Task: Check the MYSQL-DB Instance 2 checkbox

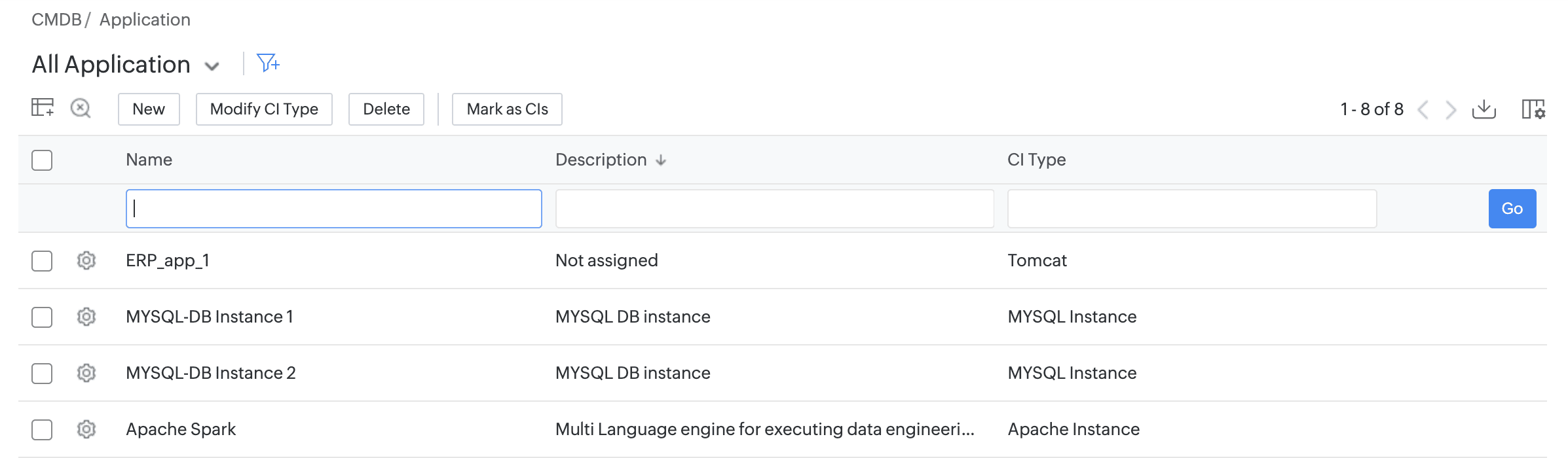Action: pyautogui.click(x=42, y=373)
